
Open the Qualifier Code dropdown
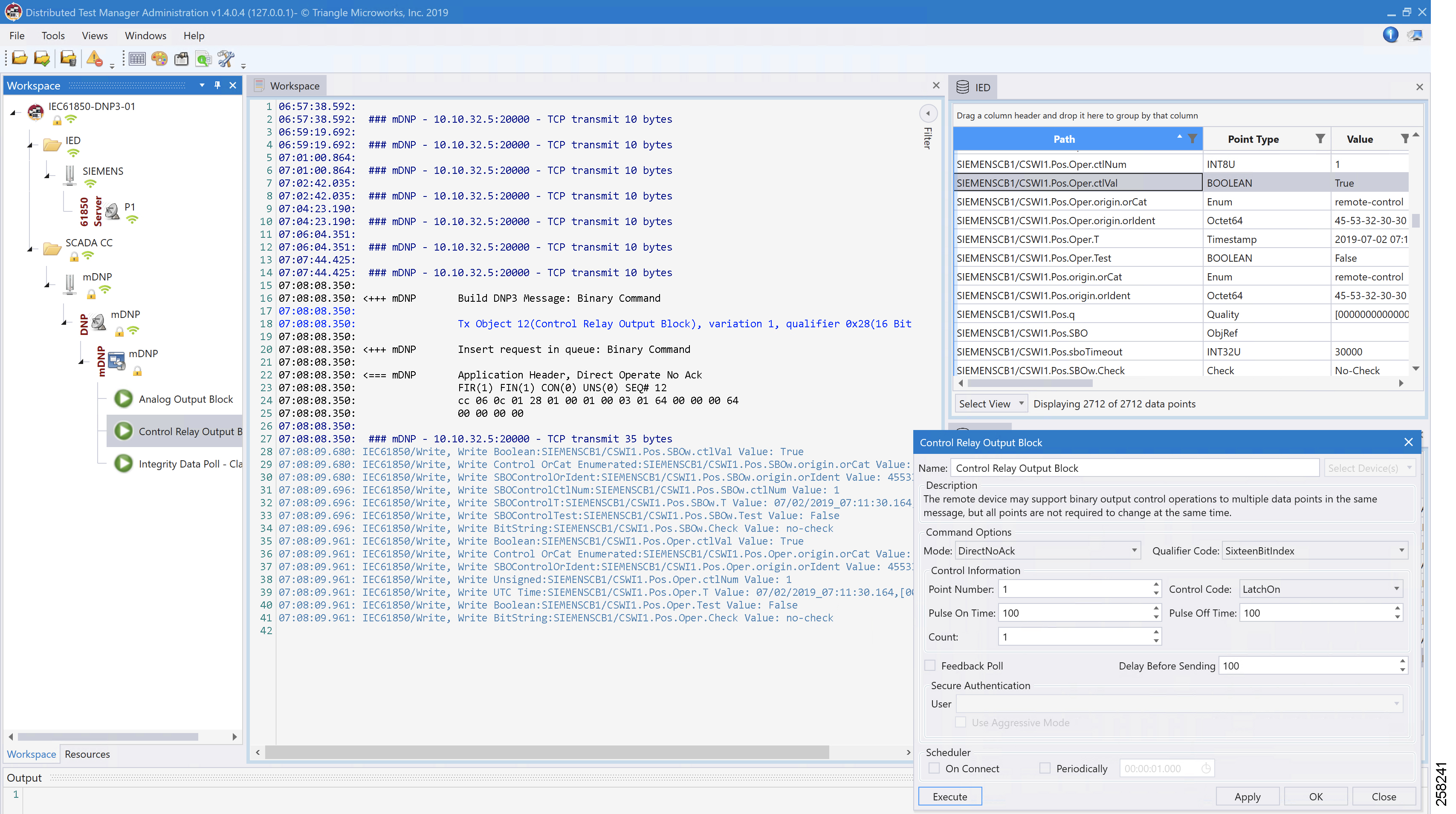click(1401, 551)
